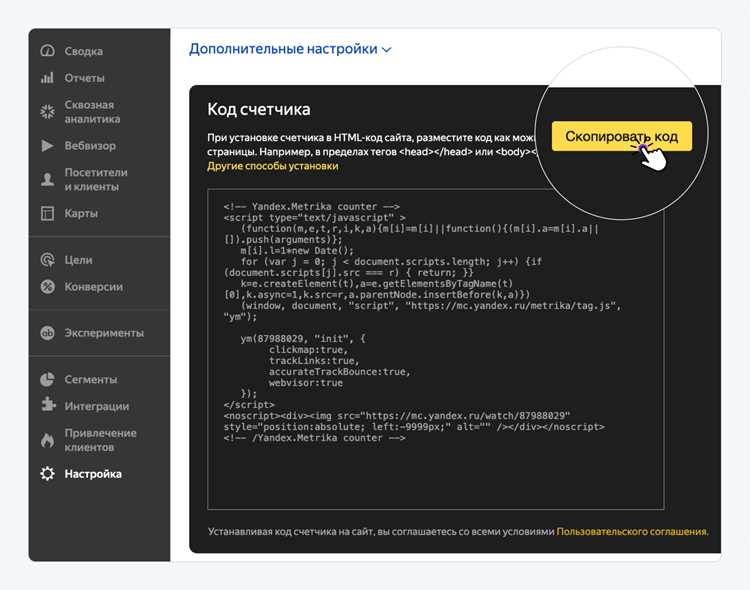Select the Цели target icon
750x590 pixels.
point(47,260)
